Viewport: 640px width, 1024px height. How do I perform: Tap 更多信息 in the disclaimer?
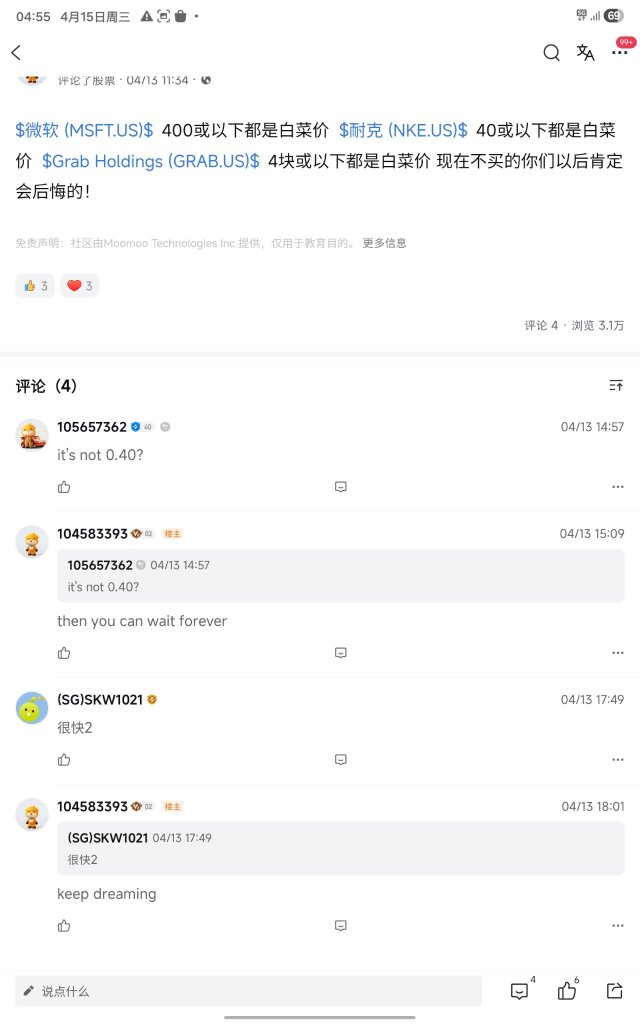coord(385,243)
